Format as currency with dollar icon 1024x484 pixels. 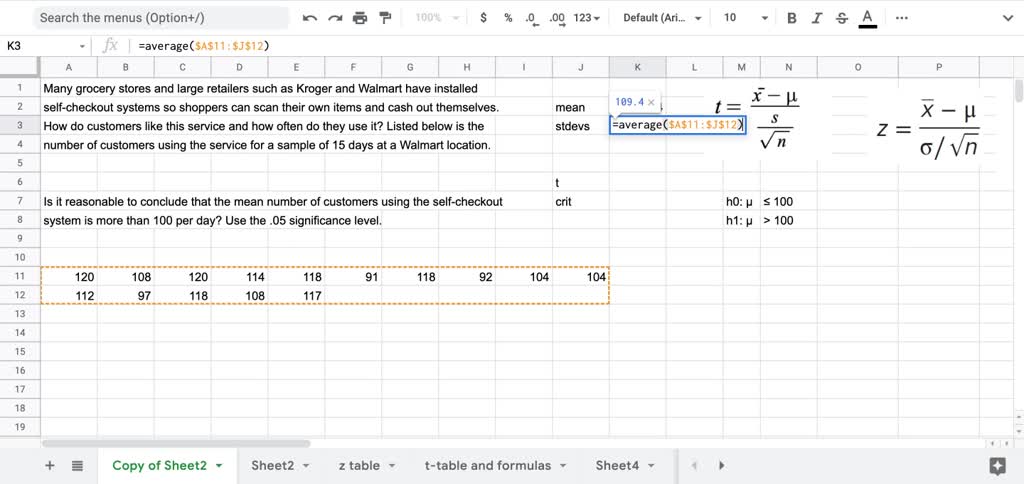(484, 18)
